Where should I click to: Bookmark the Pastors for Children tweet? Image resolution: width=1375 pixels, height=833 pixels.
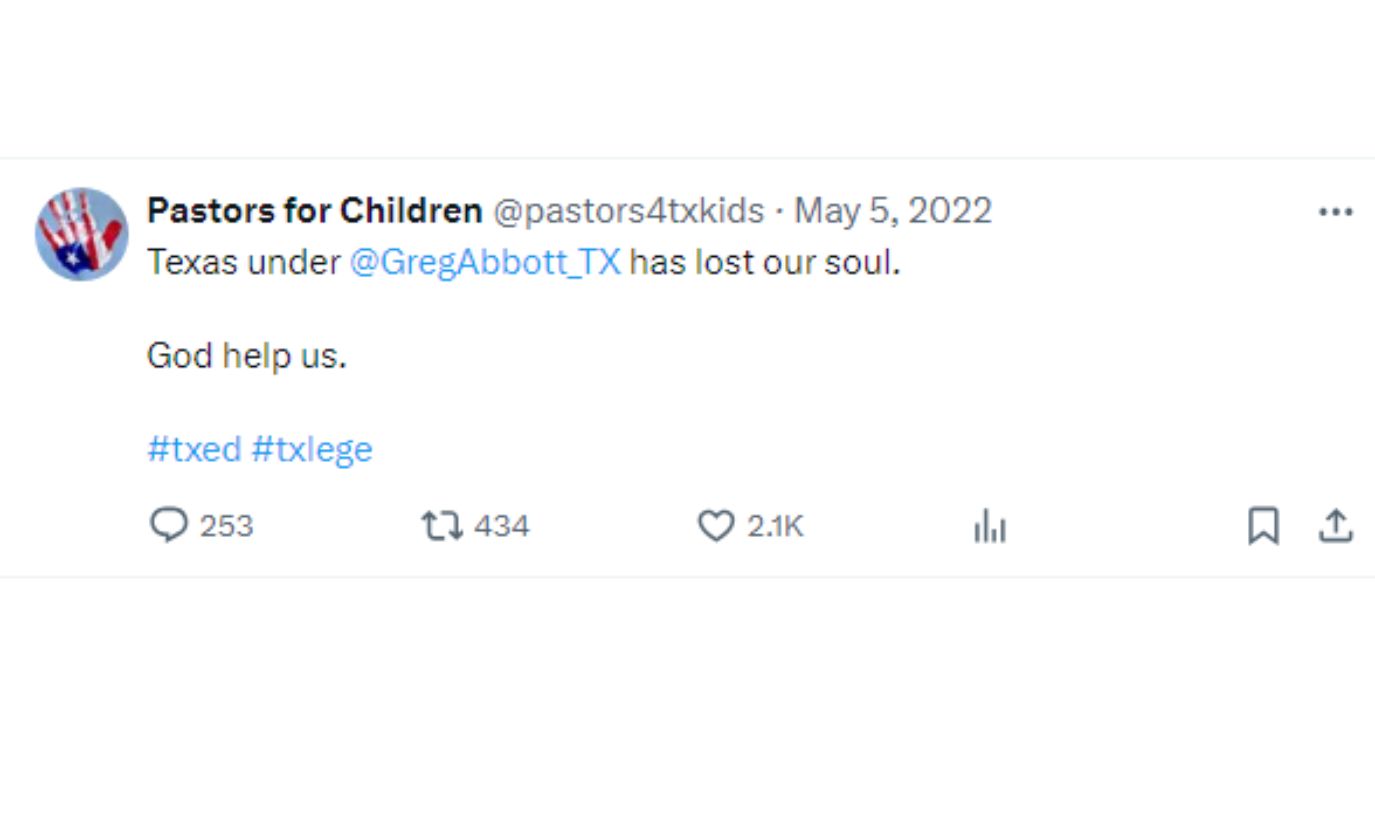click(1263, 526)
